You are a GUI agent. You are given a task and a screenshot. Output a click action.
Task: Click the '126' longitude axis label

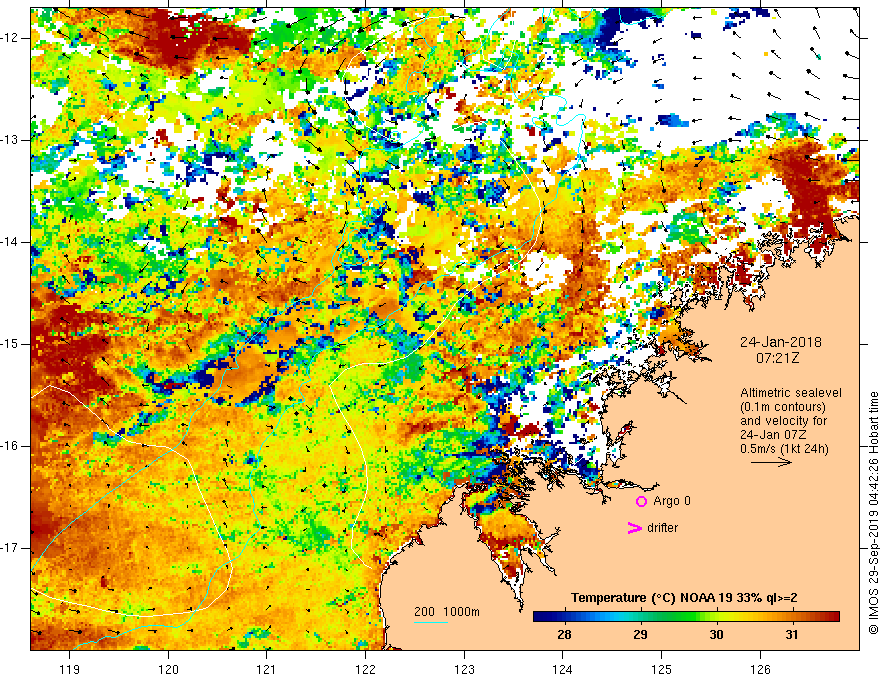[x=760, y=669]
